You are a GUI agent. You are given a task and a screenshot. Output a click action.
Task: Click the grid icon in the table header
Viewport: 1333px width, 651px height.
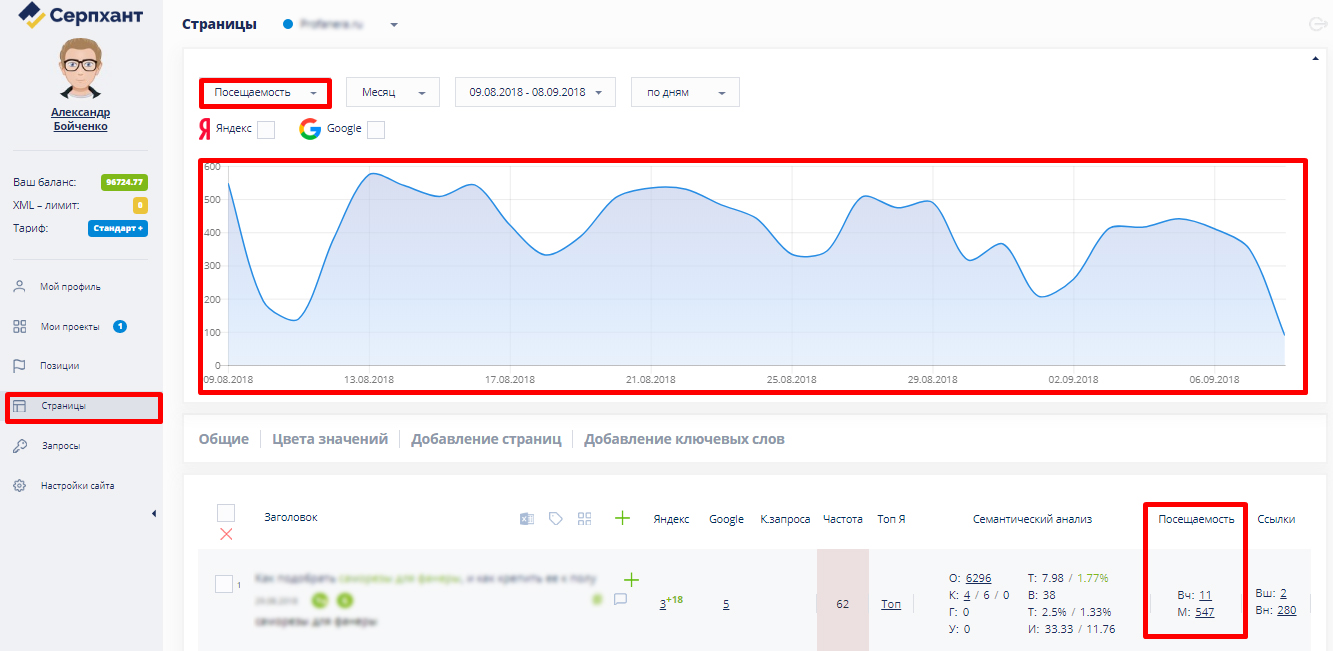585,518
